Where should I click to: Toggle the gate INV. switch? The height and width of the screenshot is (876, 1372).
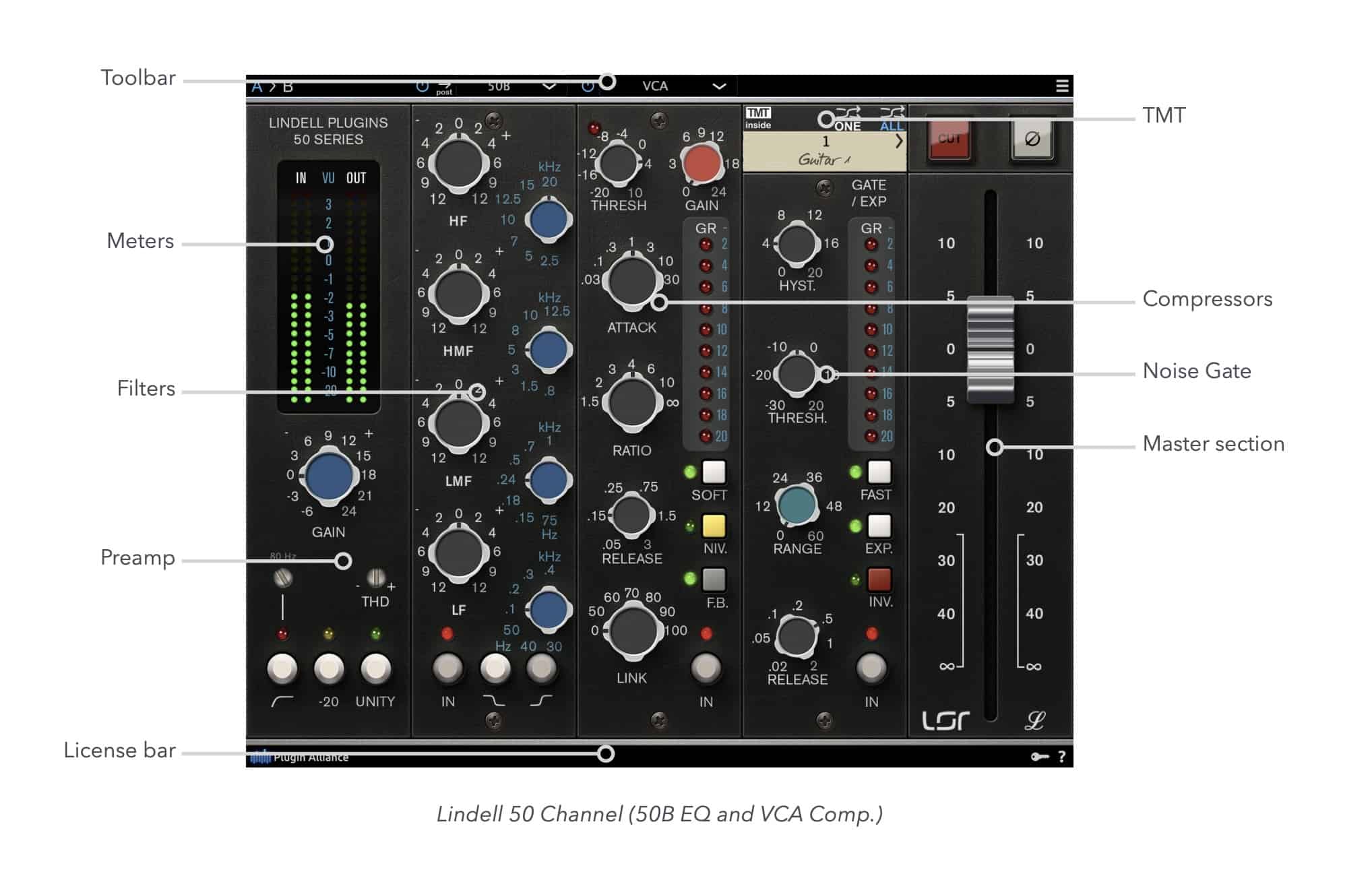point(879,579)
